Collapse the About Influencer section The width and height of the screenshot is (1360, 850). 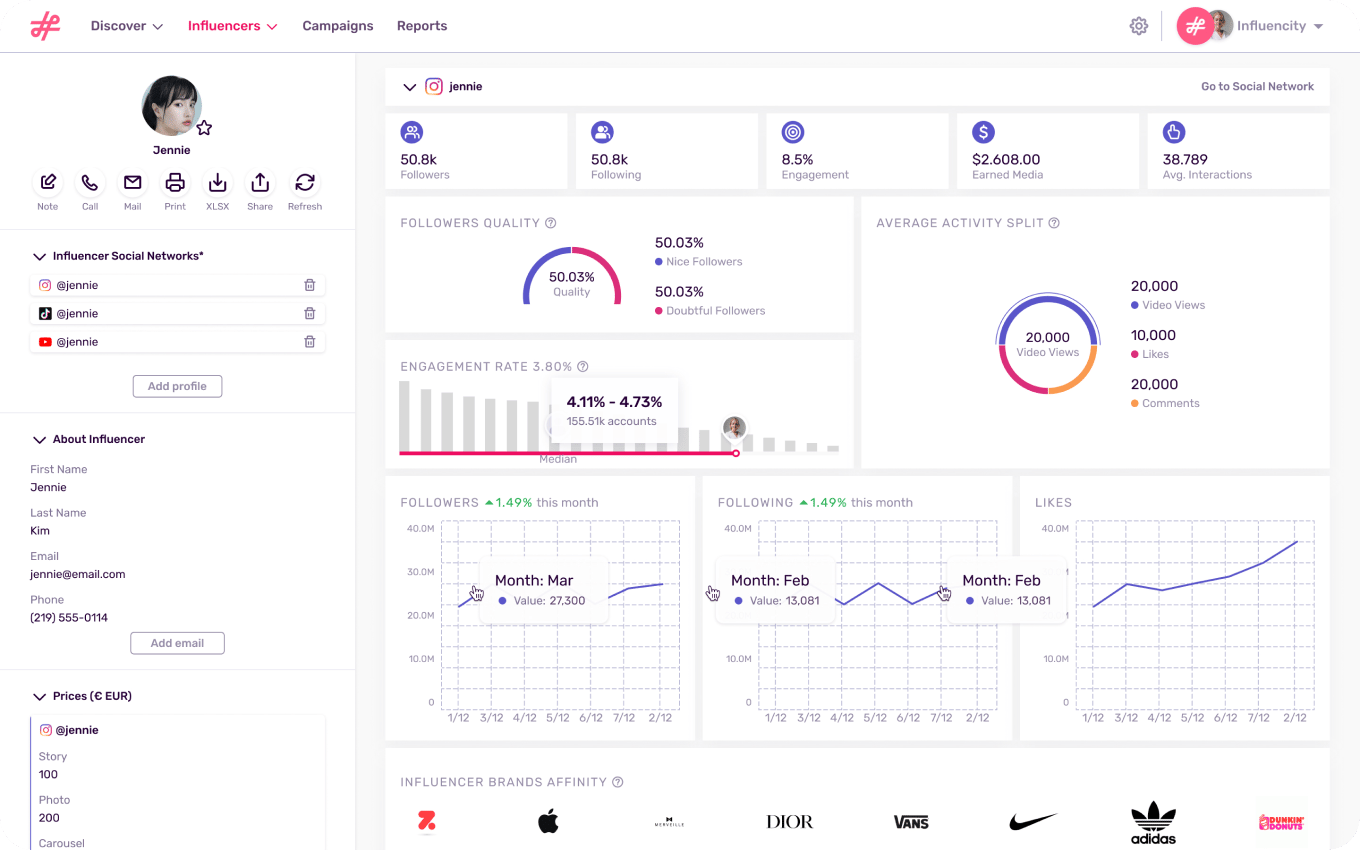pyautogui.click(x=40, y=440)
